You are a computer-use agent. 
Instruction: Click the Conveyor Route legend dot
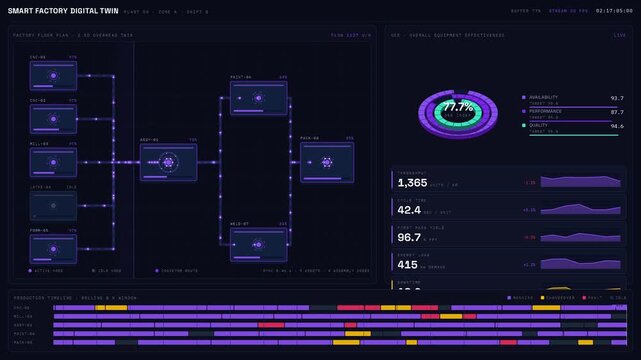[157, 271]
